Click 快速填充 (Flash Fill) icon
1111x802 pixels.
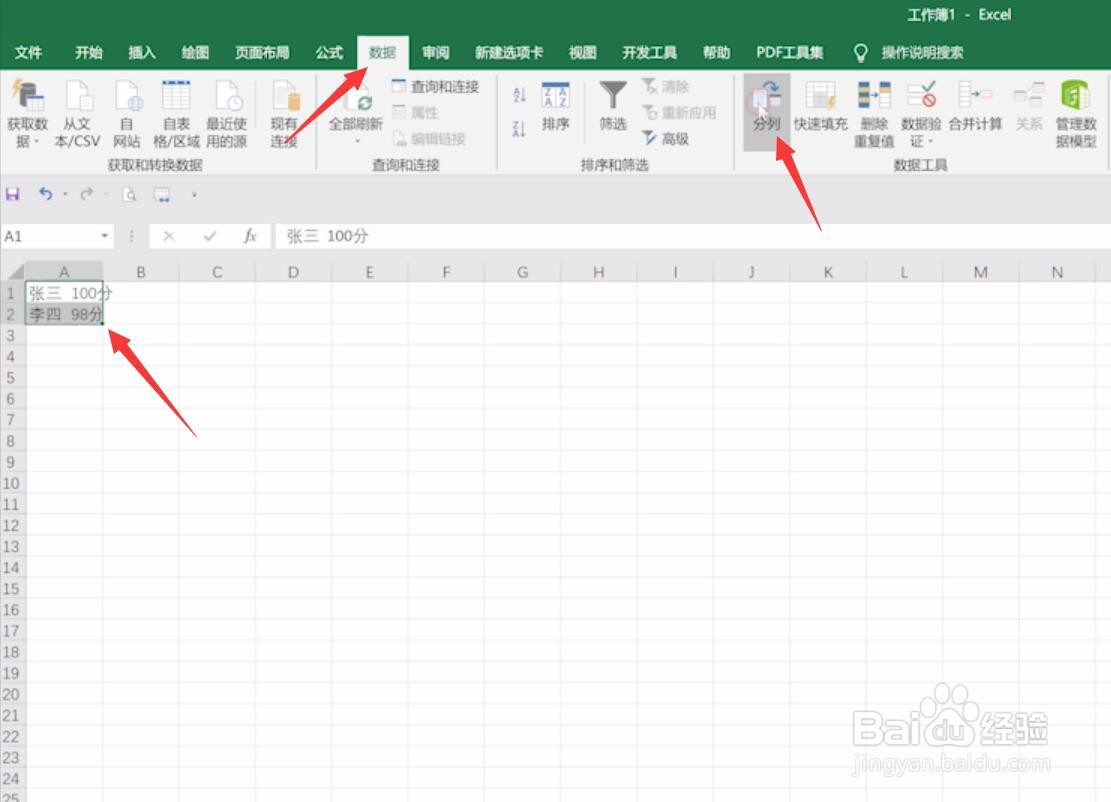[820, 108]
